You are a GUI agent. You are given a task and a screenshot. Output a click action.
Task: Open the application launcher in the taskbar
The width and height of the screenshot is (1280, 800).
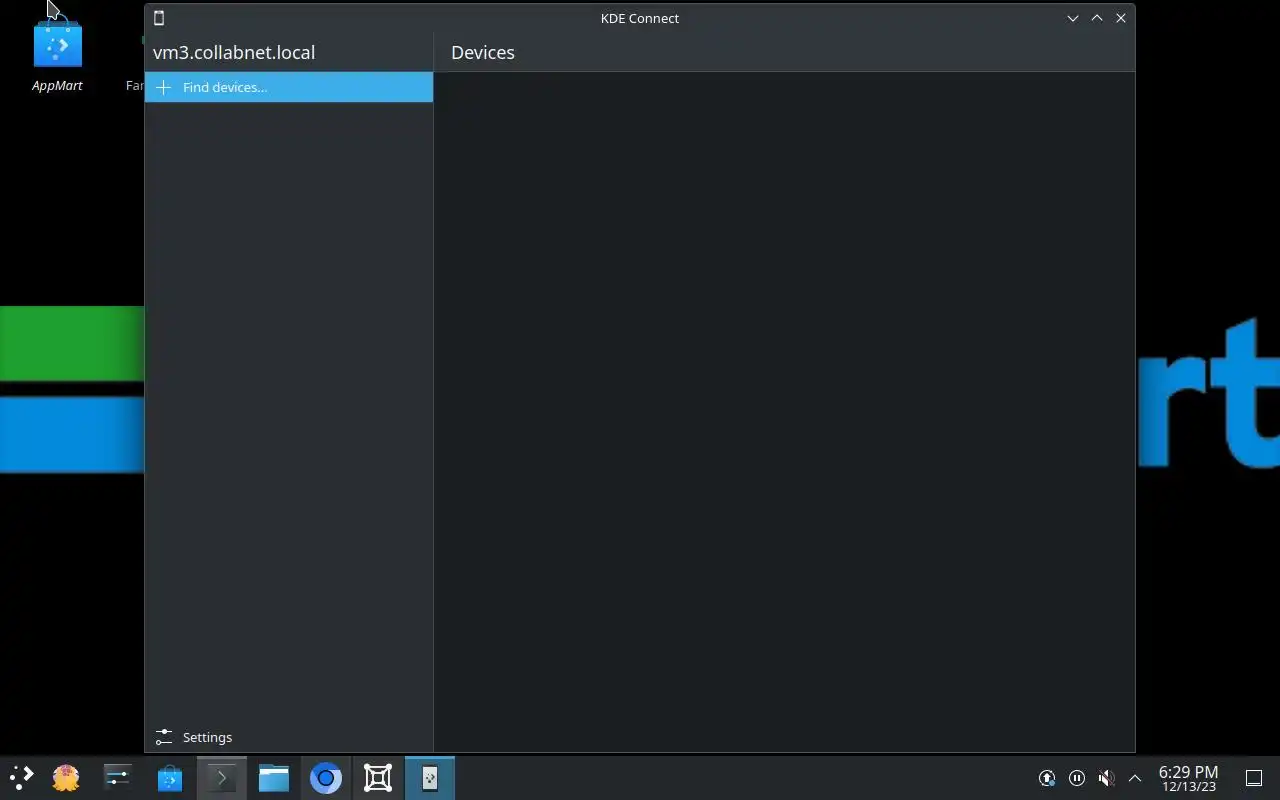[21, 777]
